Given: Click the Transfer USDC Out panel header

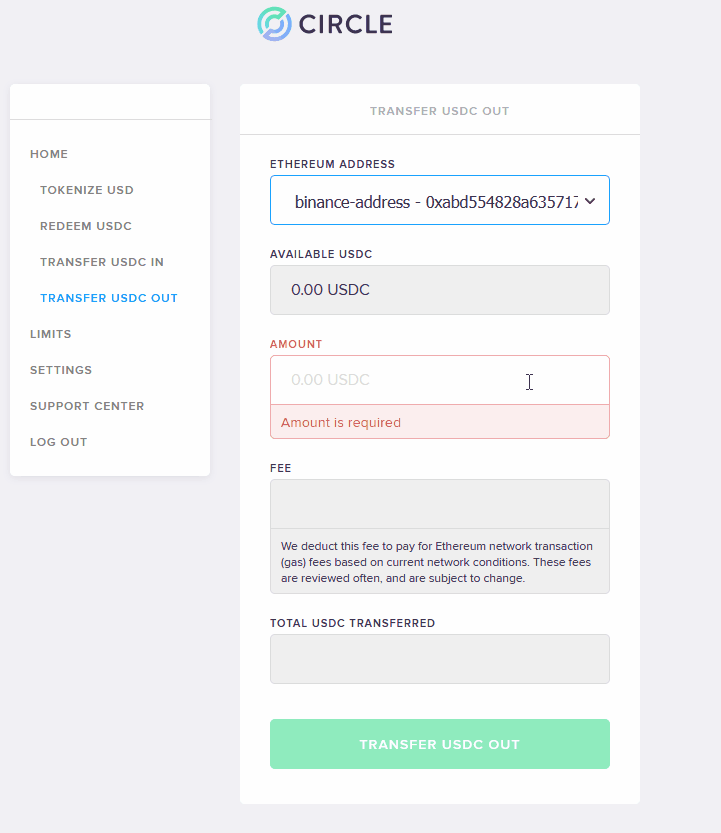Looking at the screenshot, I should [439, 111].
